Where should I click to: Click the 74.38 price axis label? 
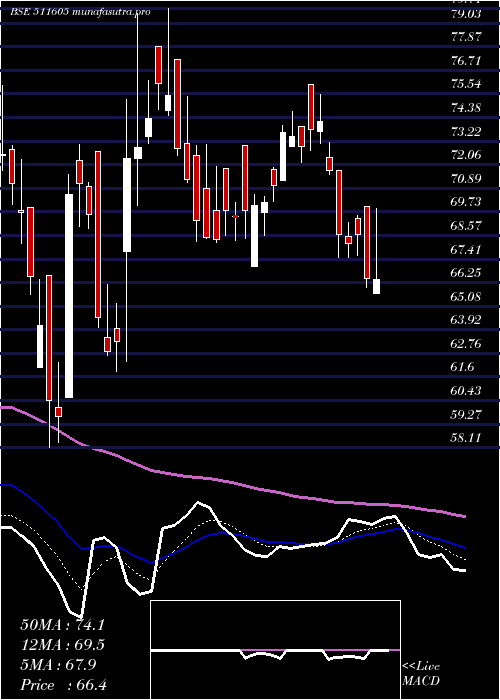coord(466,108)
